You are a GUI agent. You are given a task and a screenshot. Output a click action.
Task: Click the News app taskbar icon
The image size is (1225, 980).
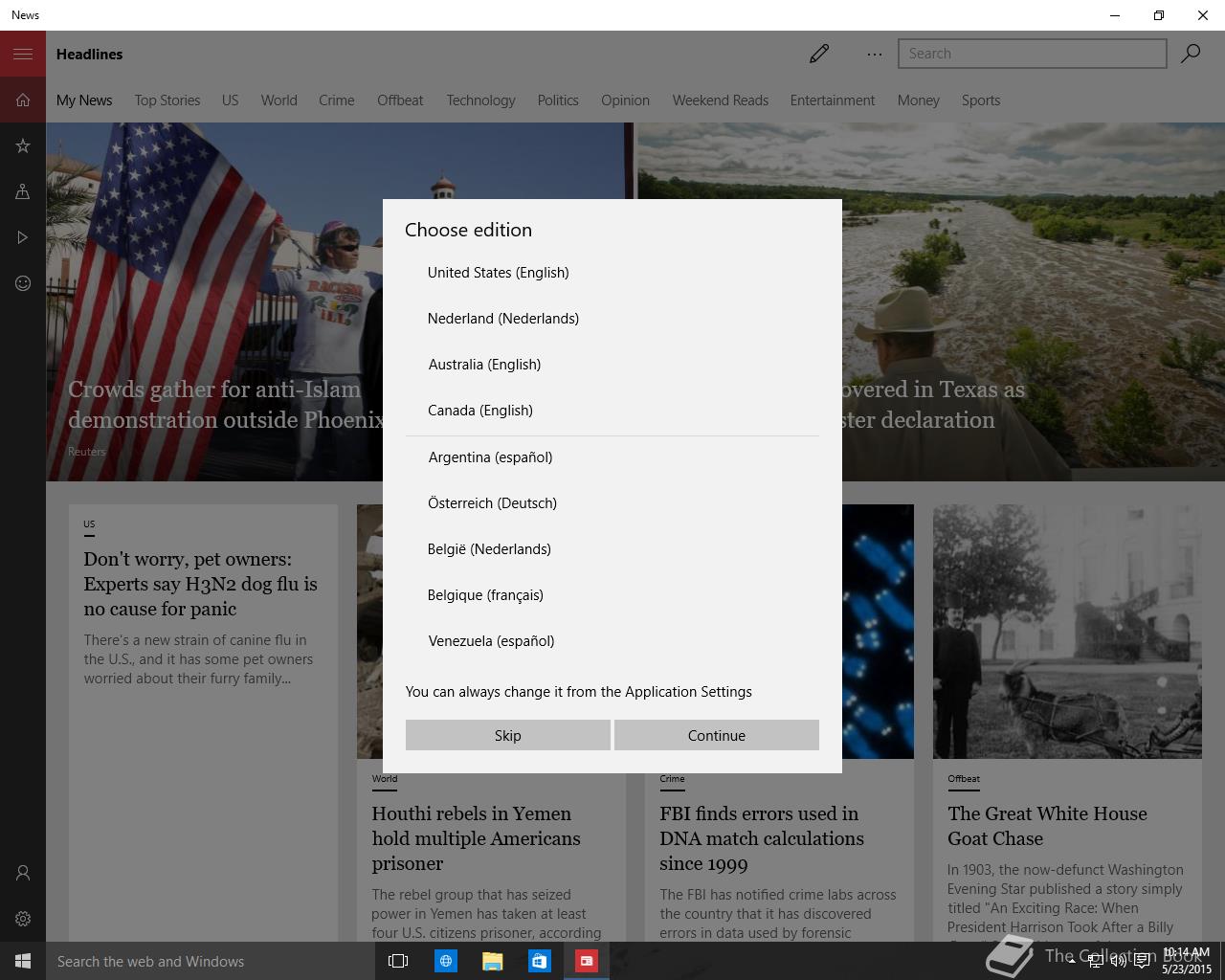(586, 961)
